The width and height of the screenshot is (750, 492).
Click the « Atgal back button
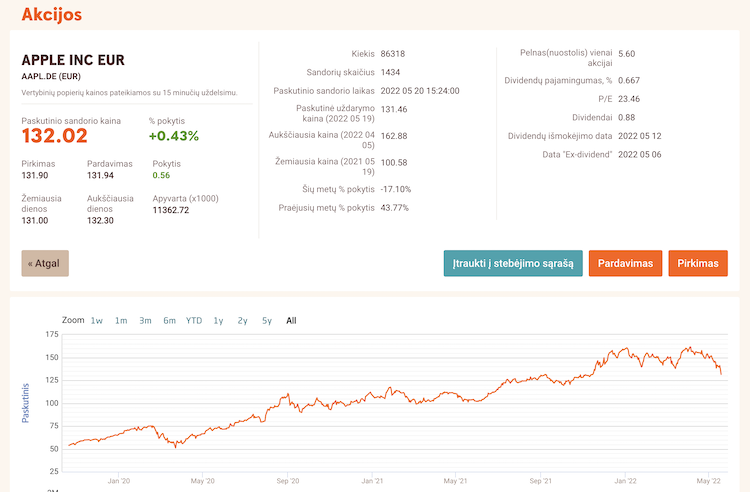pos(45,263)
